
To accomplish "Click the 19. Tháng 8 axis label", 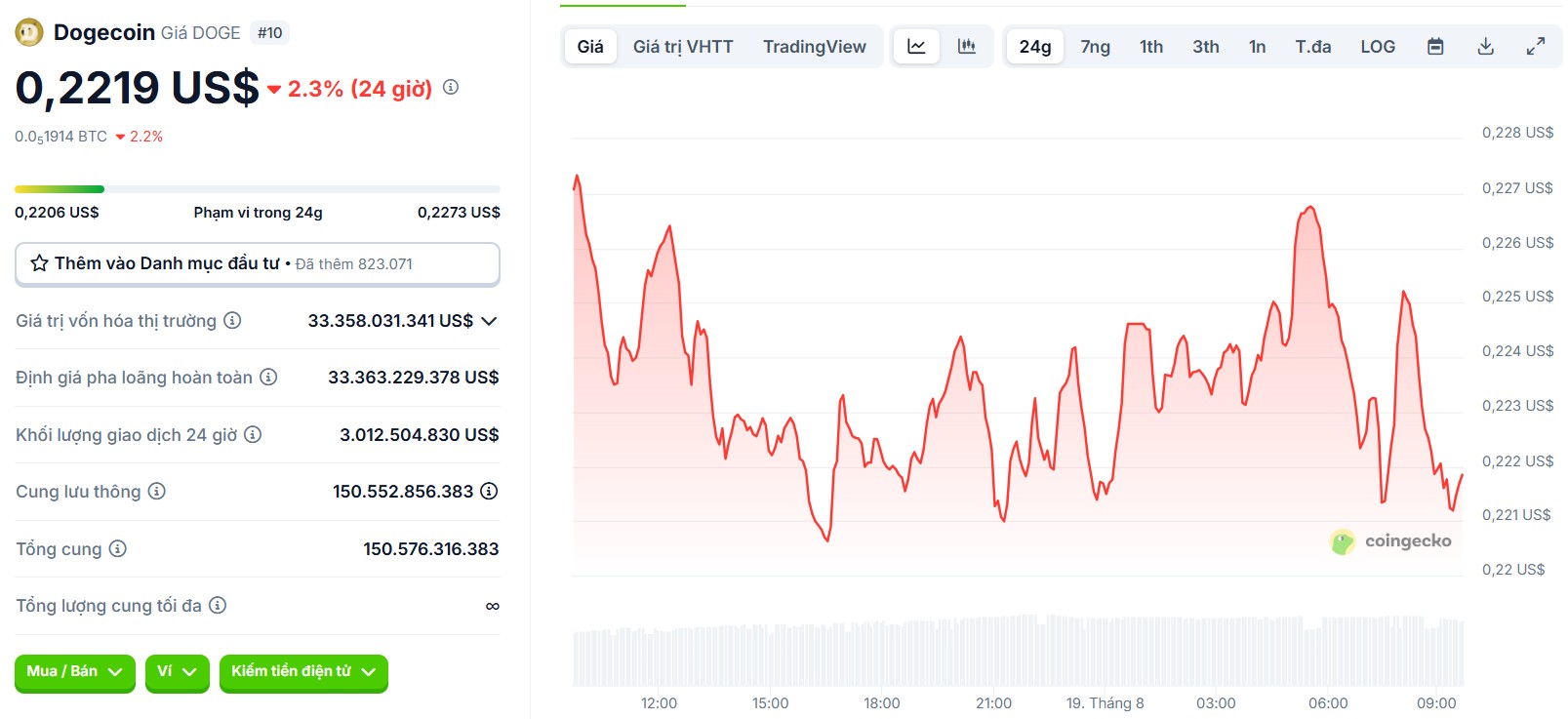I will [x=1105, y=703].
